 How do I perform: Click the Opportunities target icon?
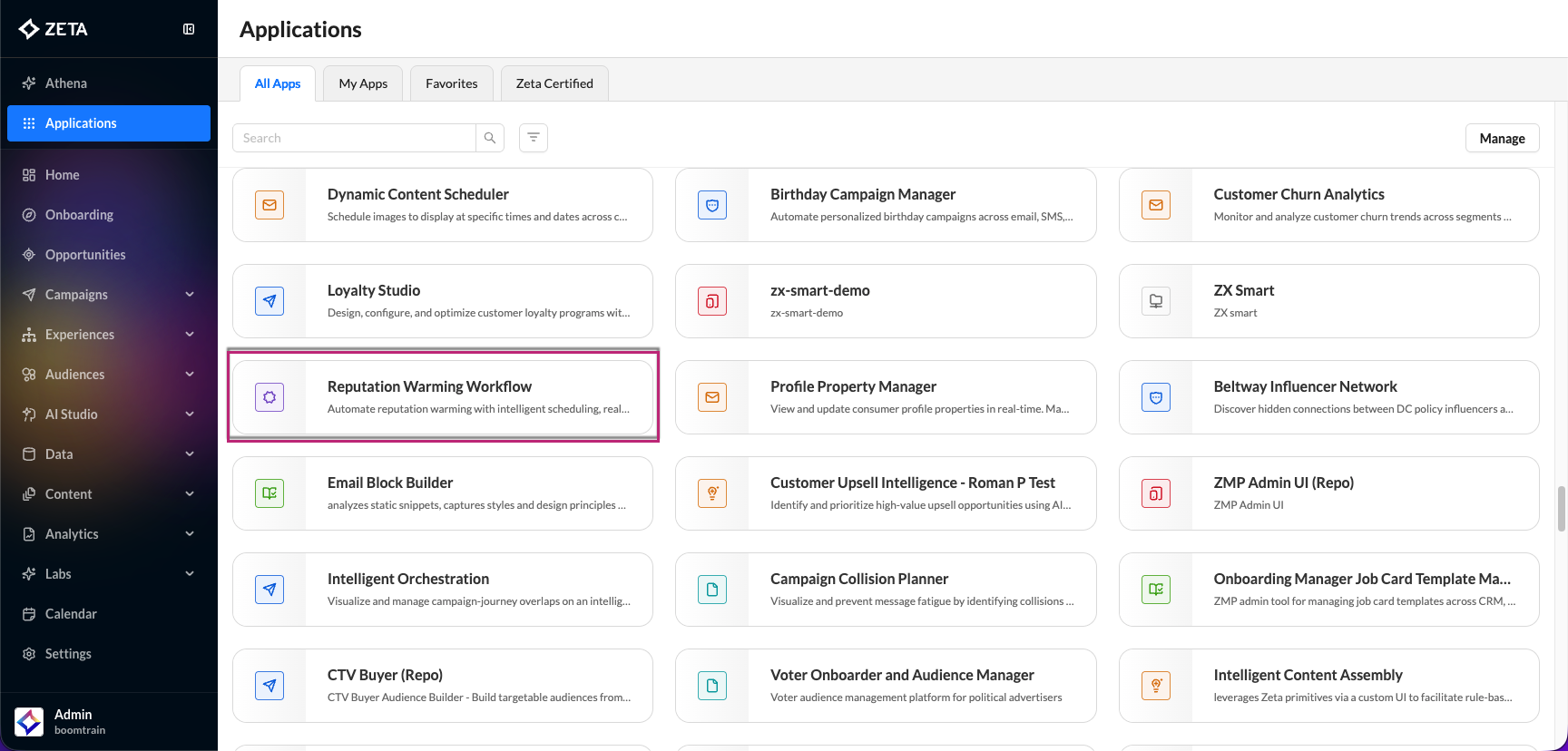(29, 255)
